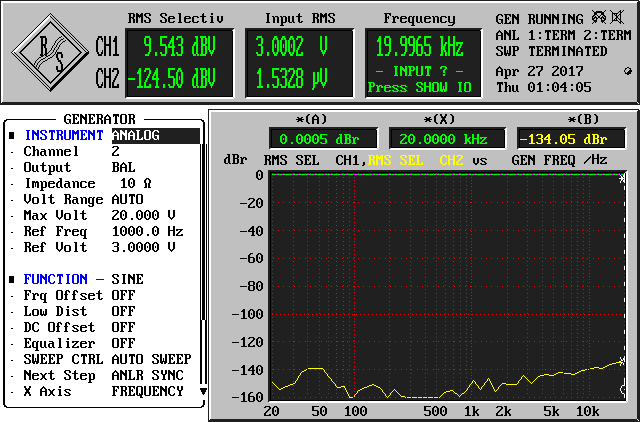Click the FUNCTION section header label
This screenshot has width=640, height=422.
56,279
